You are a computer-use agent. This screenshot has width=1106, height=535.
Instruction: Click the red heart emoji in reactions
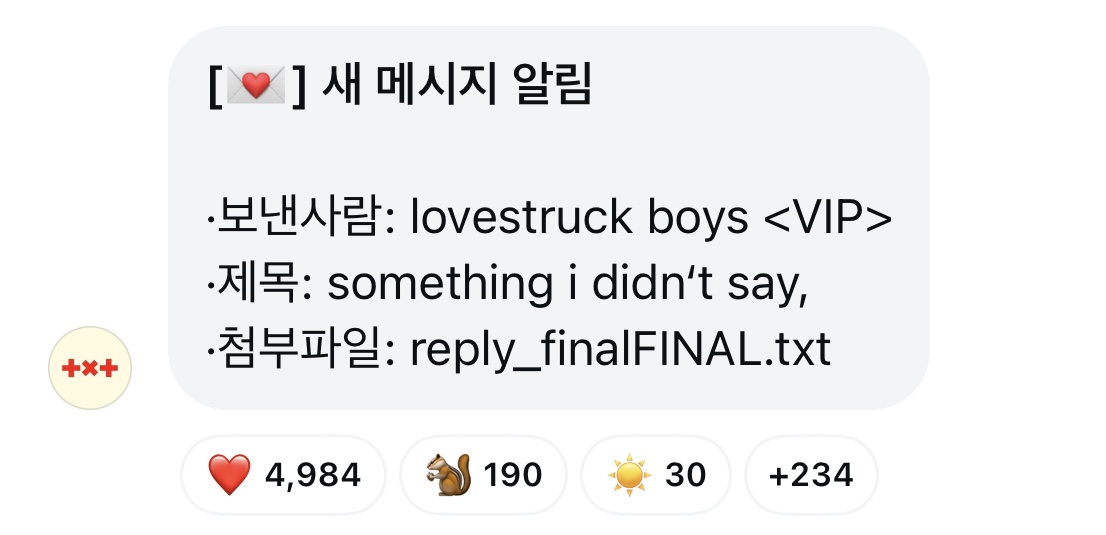(229, 475)
